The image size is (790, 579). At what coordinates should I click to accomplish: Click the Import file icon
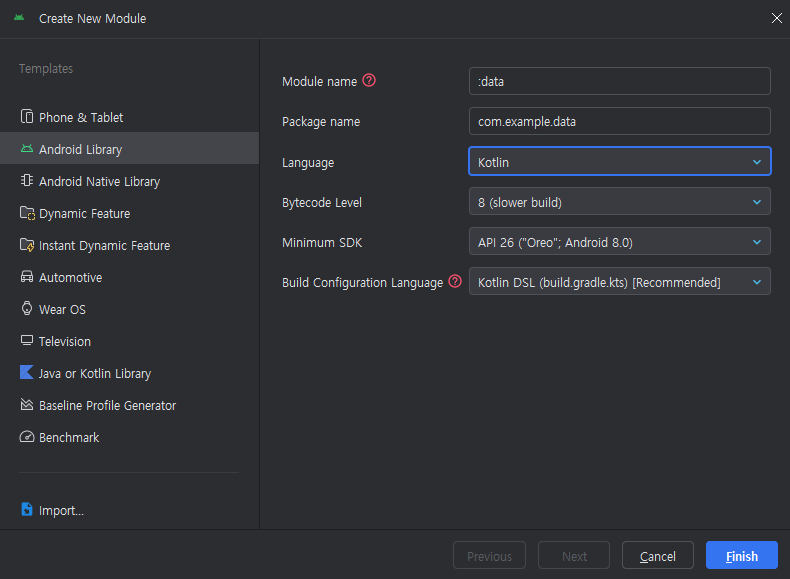click(x=27, y=509)
